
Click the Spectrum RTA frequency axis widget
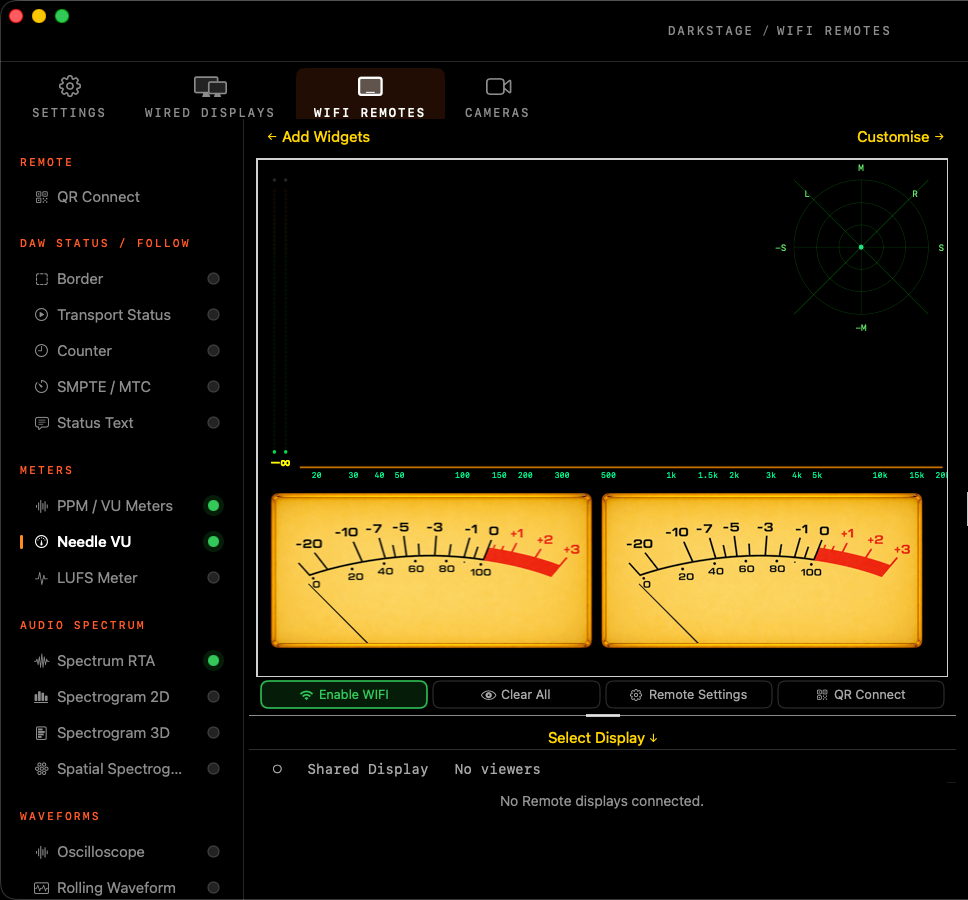pyautogui.click(x=622, y=473)
